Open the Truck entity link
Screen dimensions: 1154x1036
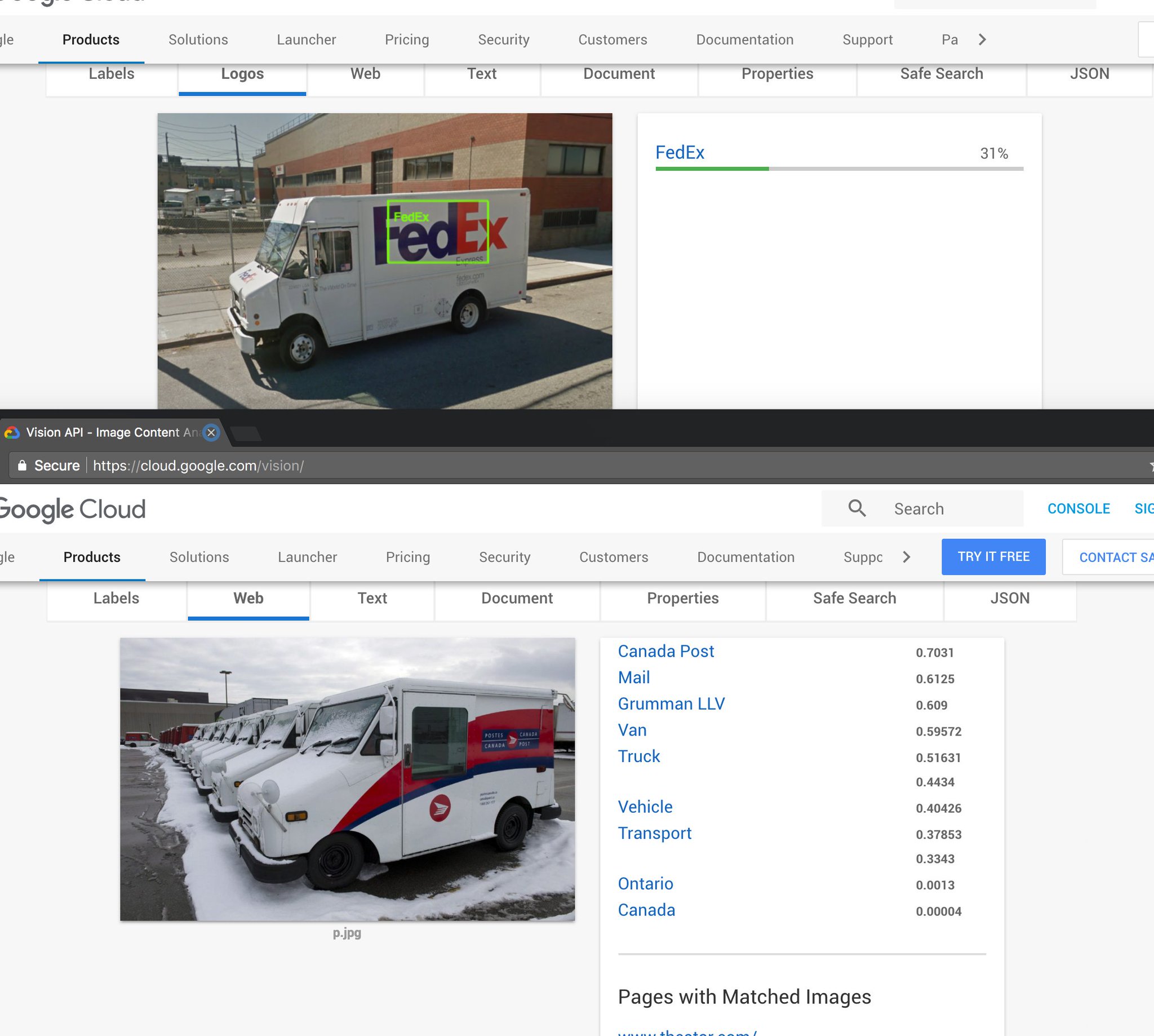tap(639, 756)
